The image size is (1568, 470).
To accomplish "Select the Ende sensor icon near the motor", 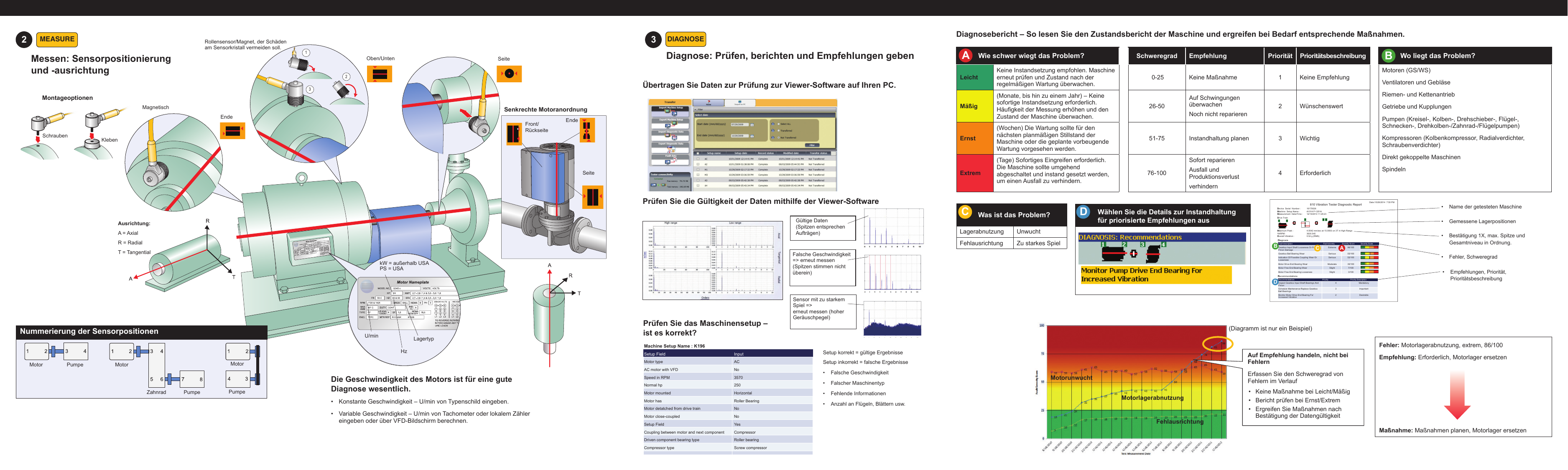I will 232,131.
